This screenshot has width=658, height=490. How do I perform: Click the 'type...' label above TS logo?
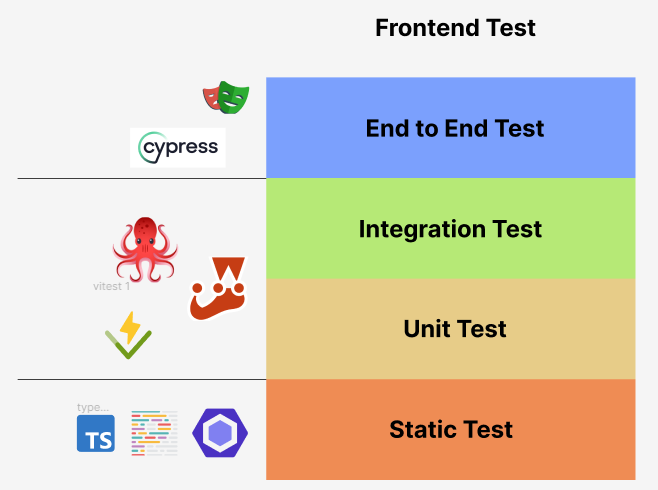tap(93, 407)
